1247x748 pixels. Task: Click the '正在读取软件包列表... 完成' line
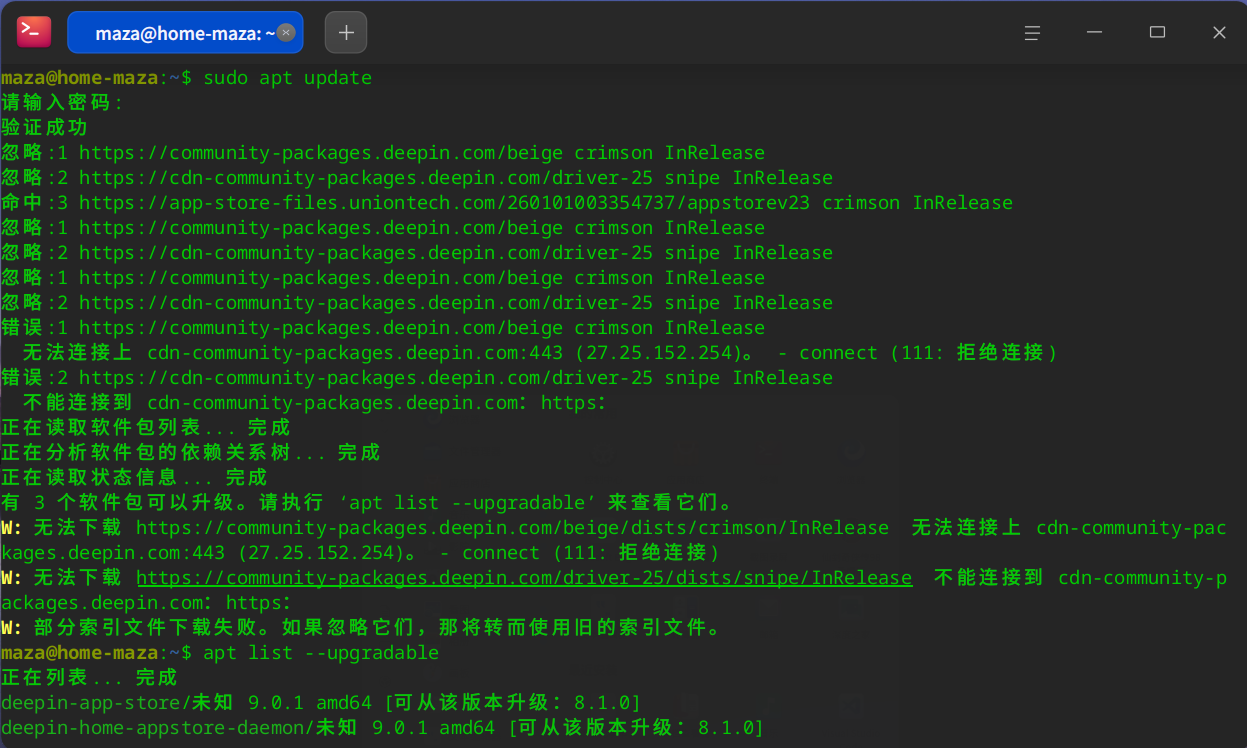point(146,428)
